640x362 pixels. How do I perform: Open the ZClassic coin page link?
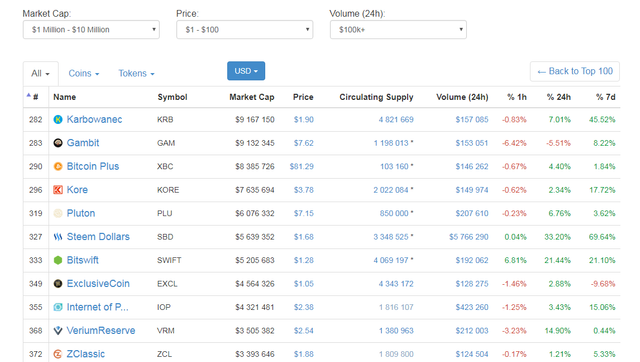pyautogui.click(x=86, y=354)
